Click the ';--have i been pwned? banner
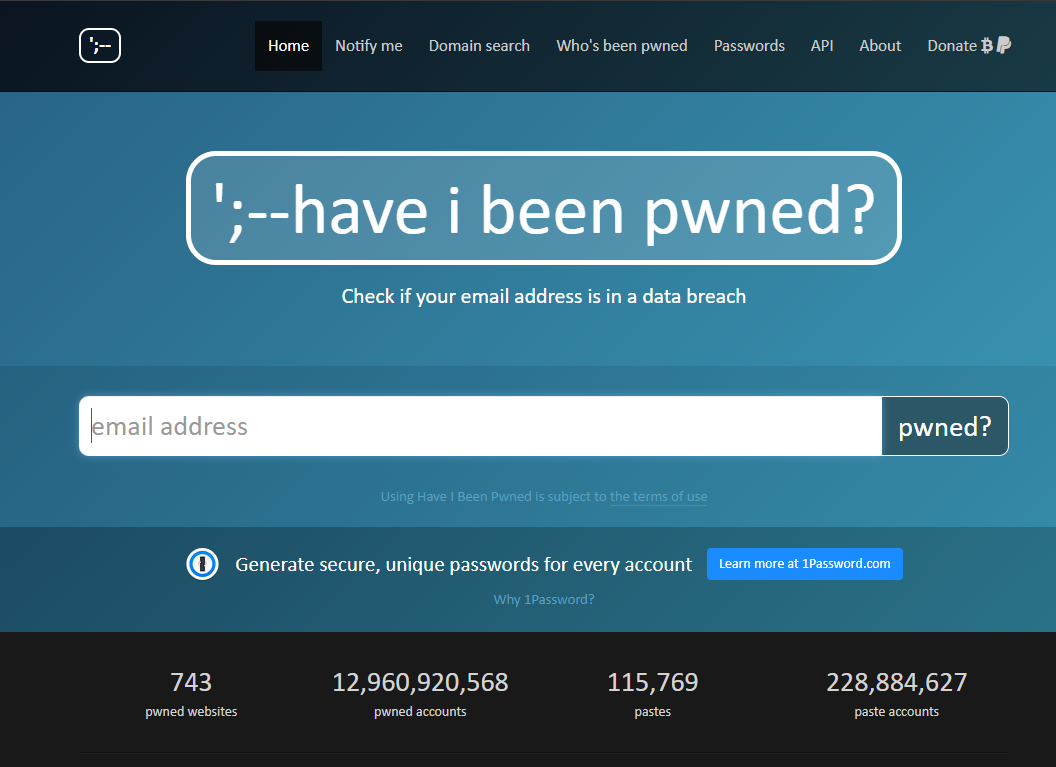Viewport: 1056px width, 767px height. coord(543,208)
